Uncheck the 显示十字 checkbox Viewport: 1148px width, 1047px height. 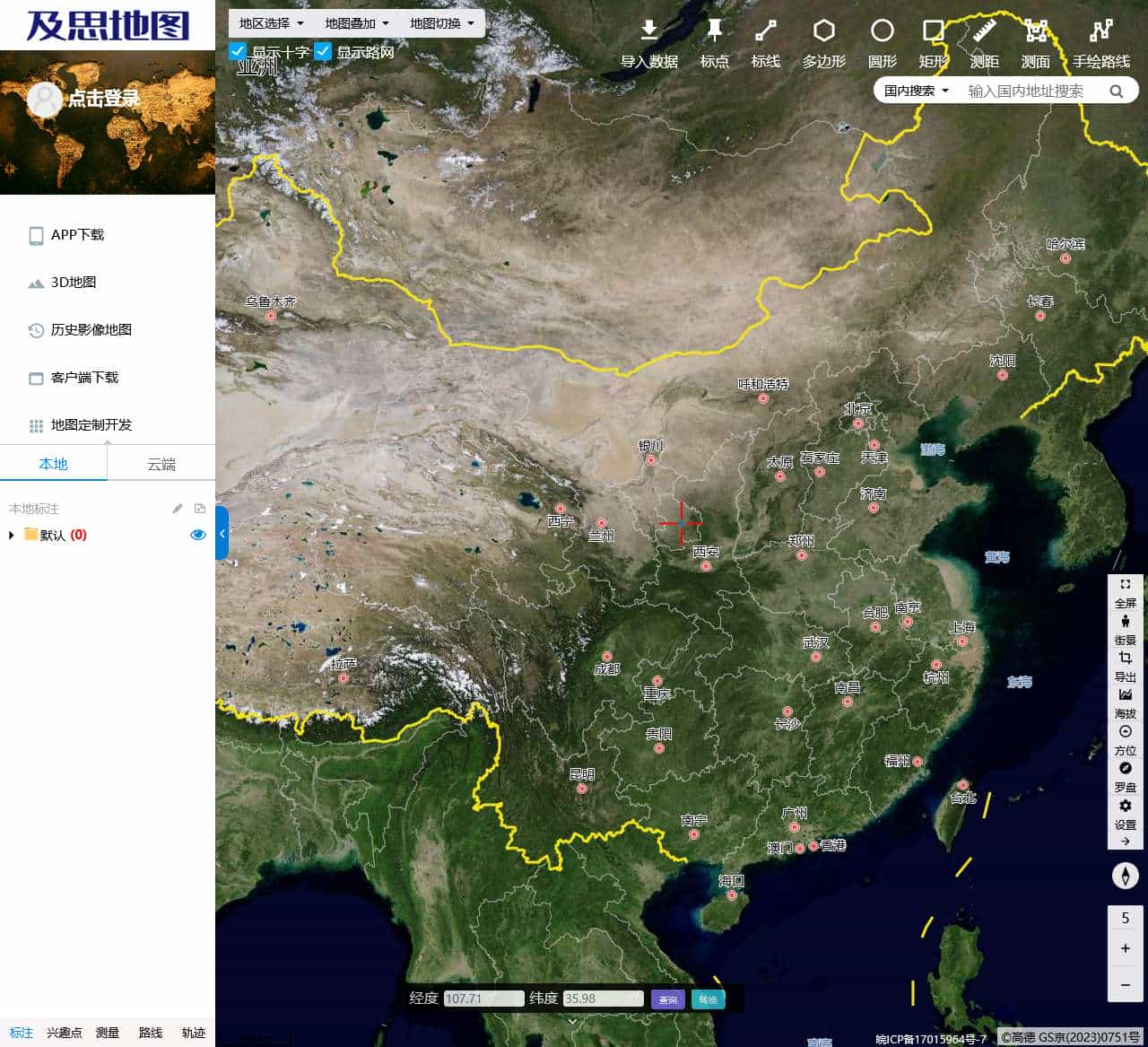(237, 51)
